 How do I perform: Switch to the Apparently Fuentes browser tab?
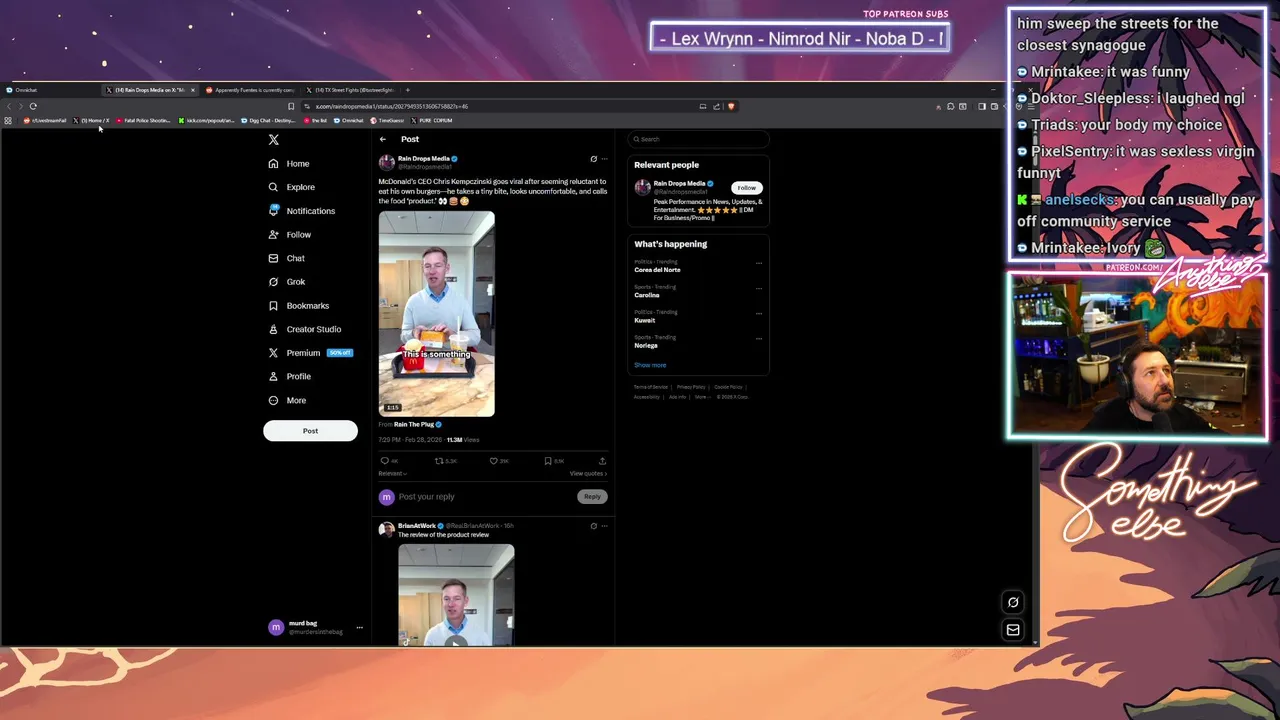(250, 90)
